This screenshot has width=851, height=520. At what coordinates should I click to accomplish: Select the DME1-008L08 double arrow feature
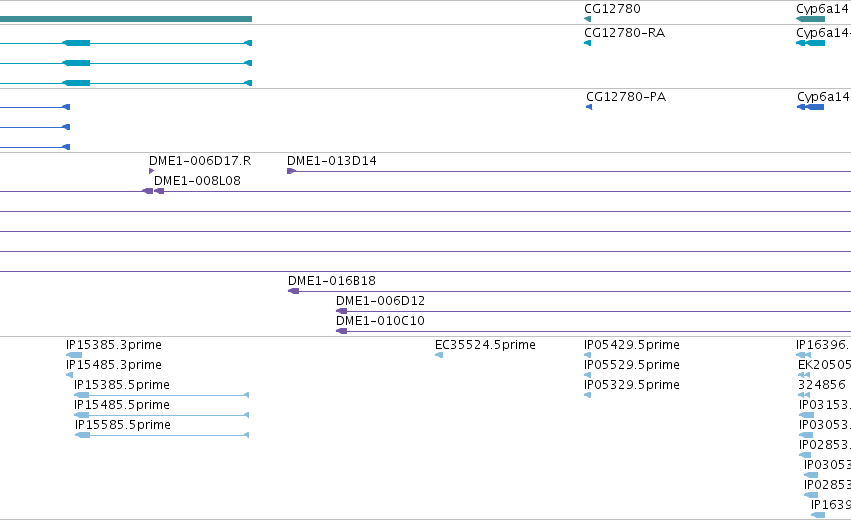tap(153, 191)
